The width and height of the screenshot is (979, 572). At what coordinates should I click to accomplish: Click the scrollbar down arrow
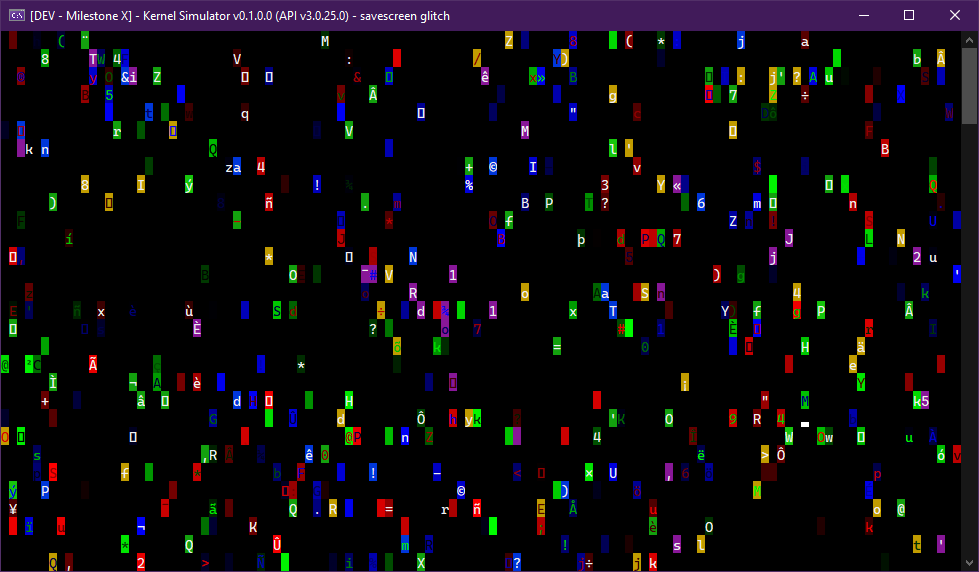click(x=970, y=563)
